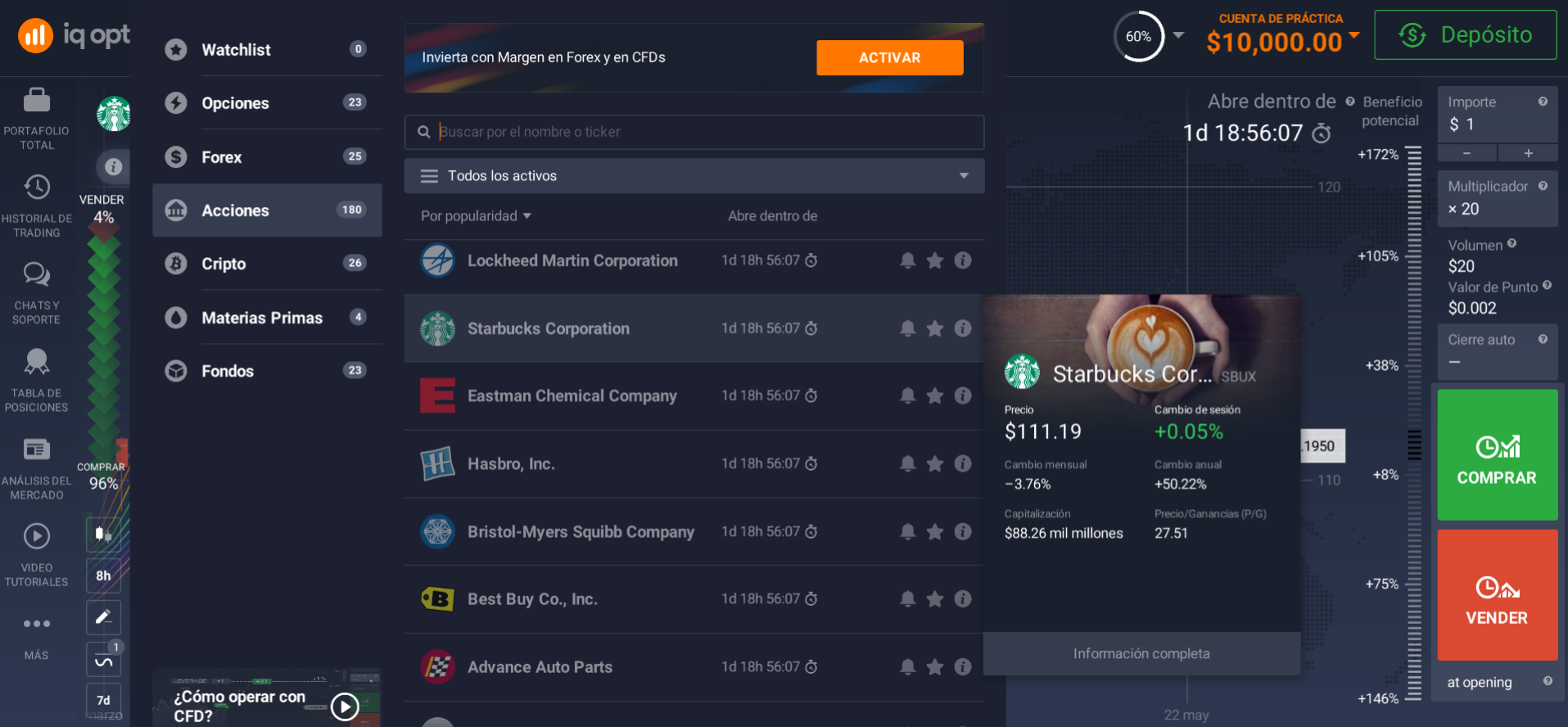1568x727 pixels.
Task: Set alert bell for Advance Auto Parts
Action: [x=907, y=666]
